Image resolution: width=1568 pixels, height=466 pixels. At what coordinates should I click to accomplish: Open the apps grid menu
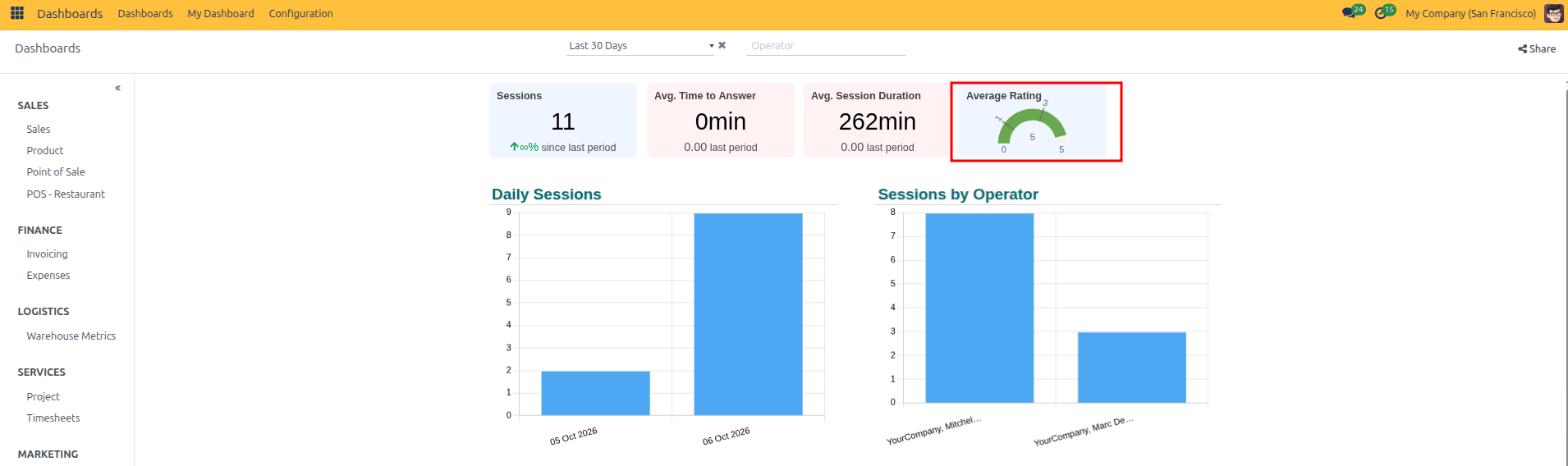coord(17,13)
